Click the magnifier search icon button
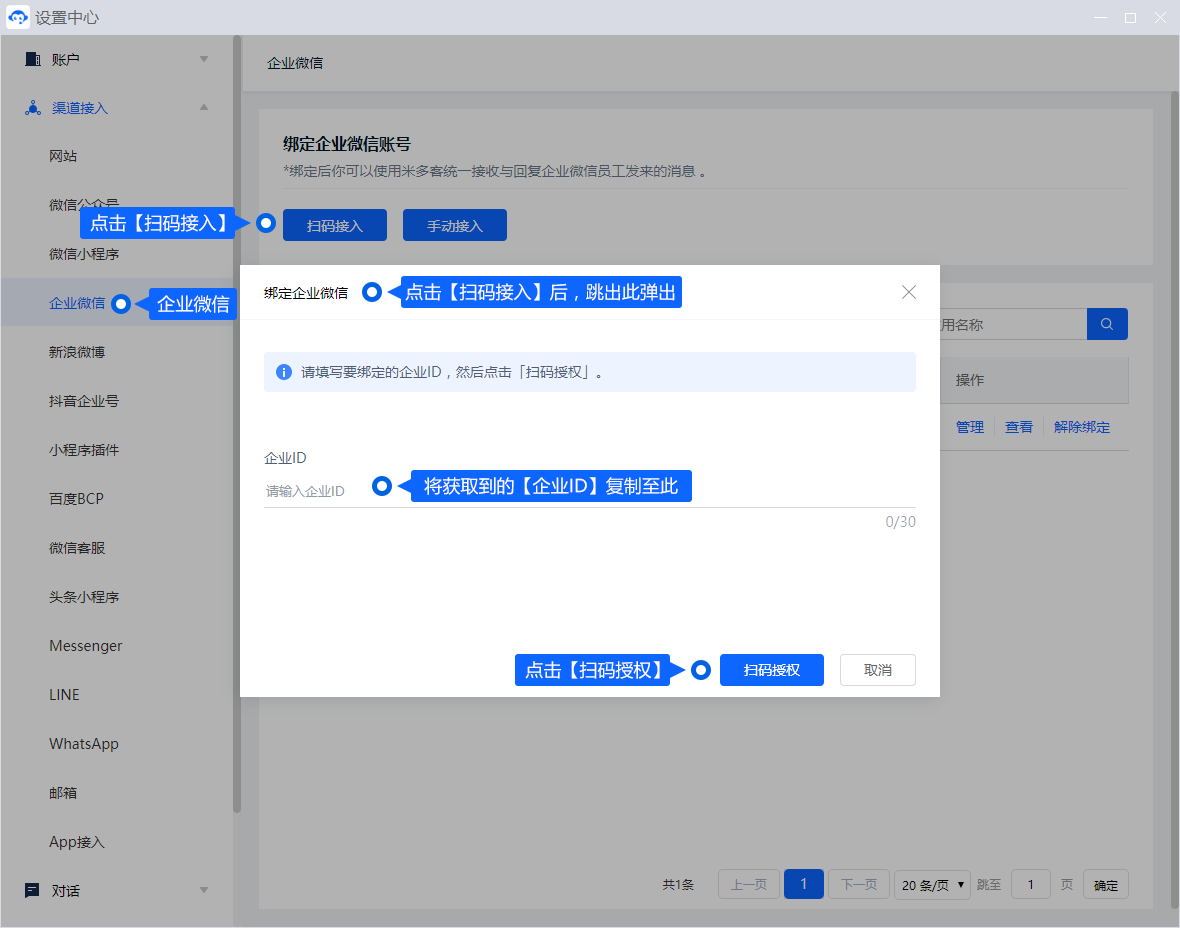 coord(1107,324)
